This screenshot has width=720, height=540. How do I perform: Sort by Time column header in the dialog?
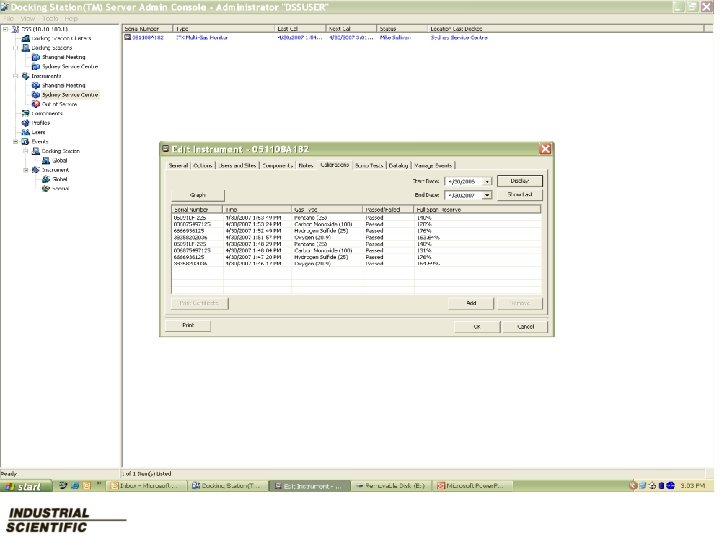[257, 209]
